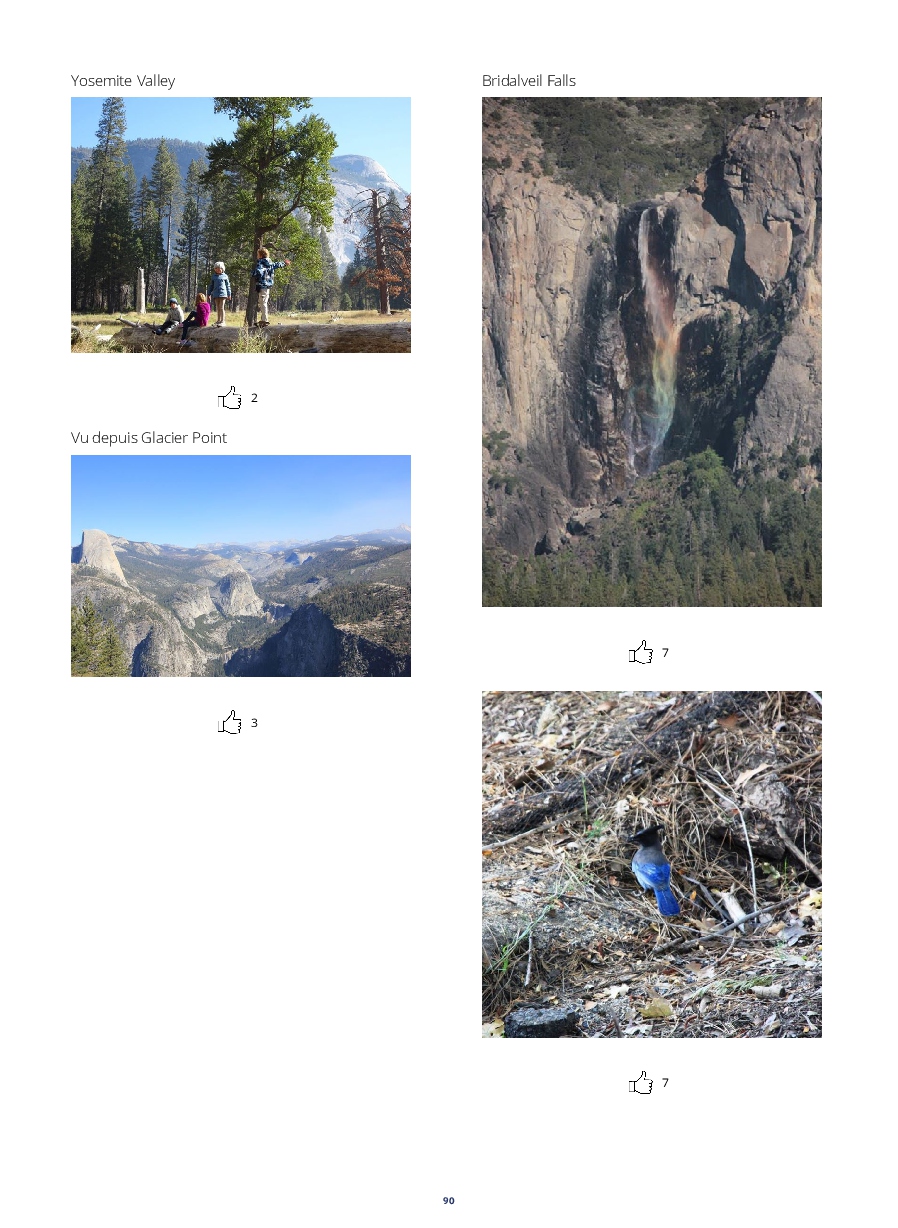
Task: Click the blue bird in the photo
Action: (x=655, y=870)
